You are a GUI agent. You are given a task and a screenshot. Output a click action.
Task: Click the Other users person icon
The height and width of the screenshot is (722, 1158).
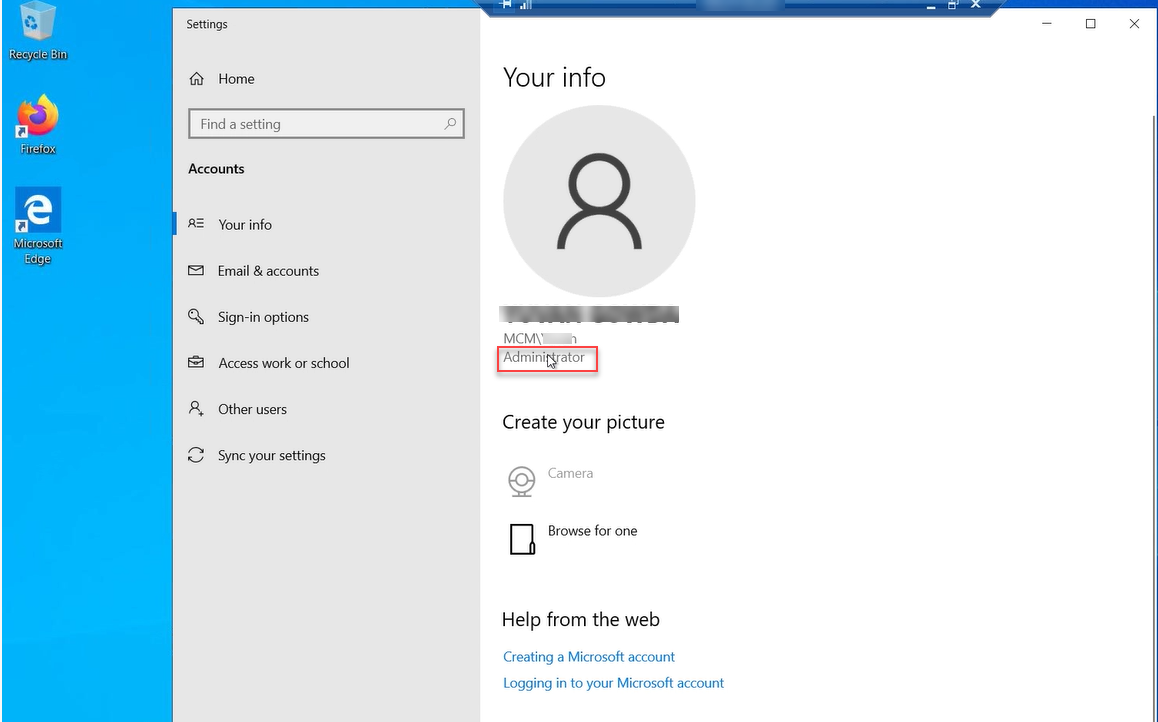(x=196, y=408)
